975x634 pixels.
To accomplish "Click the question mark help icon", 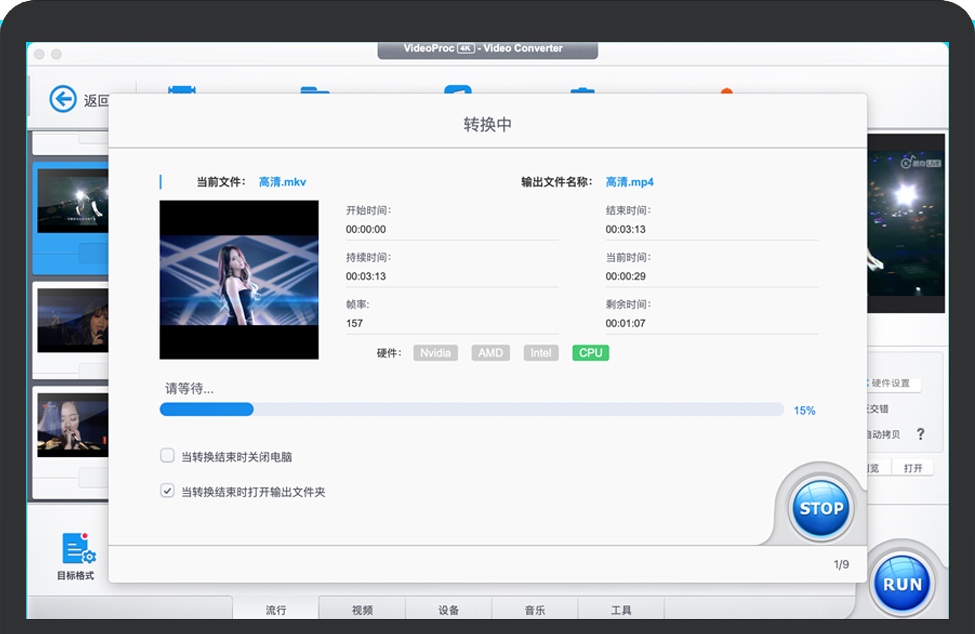I will [920, 434].
